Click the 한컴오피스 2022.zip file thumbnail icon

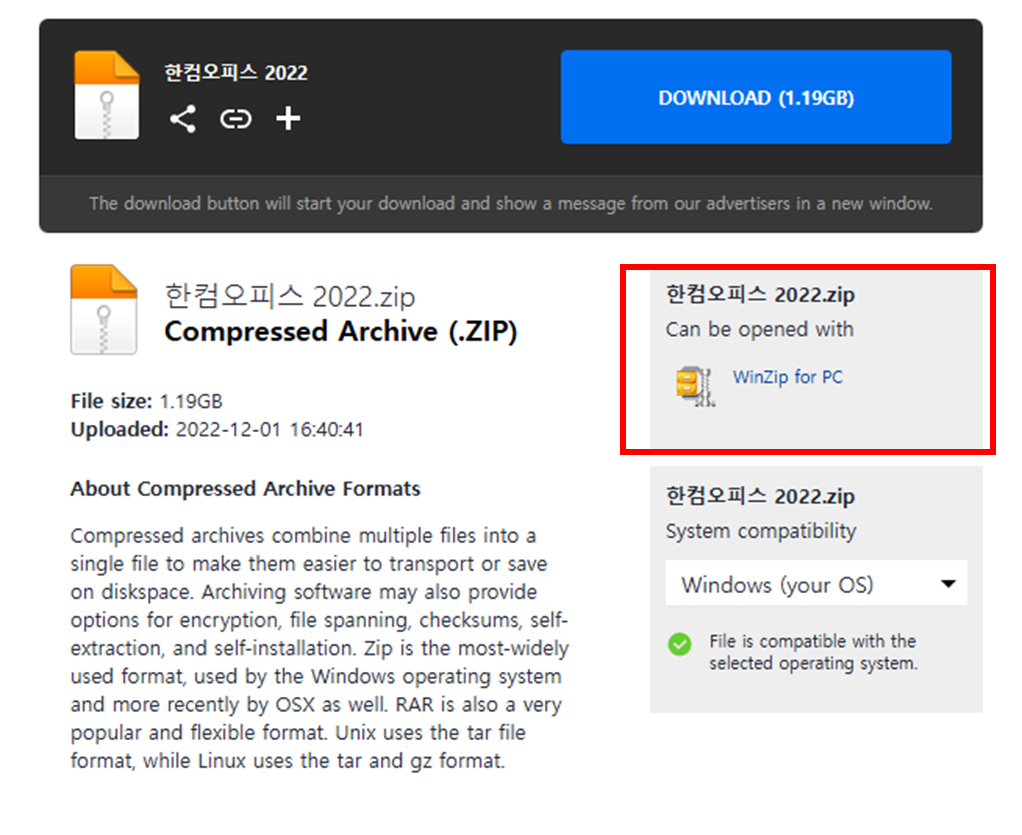(x=104, y=309)
